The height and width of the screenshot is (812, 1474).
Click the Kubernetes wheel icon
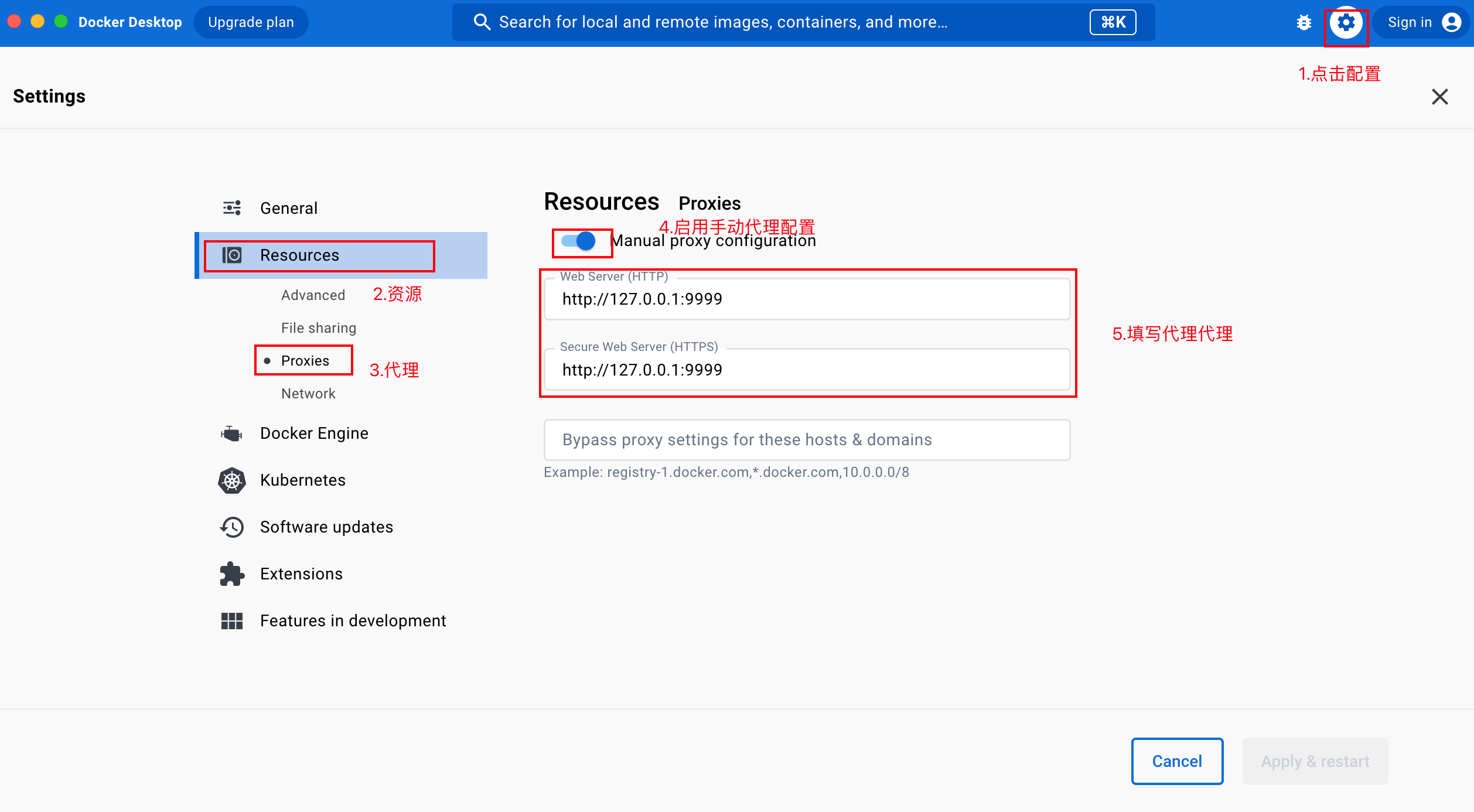(232, 480)
